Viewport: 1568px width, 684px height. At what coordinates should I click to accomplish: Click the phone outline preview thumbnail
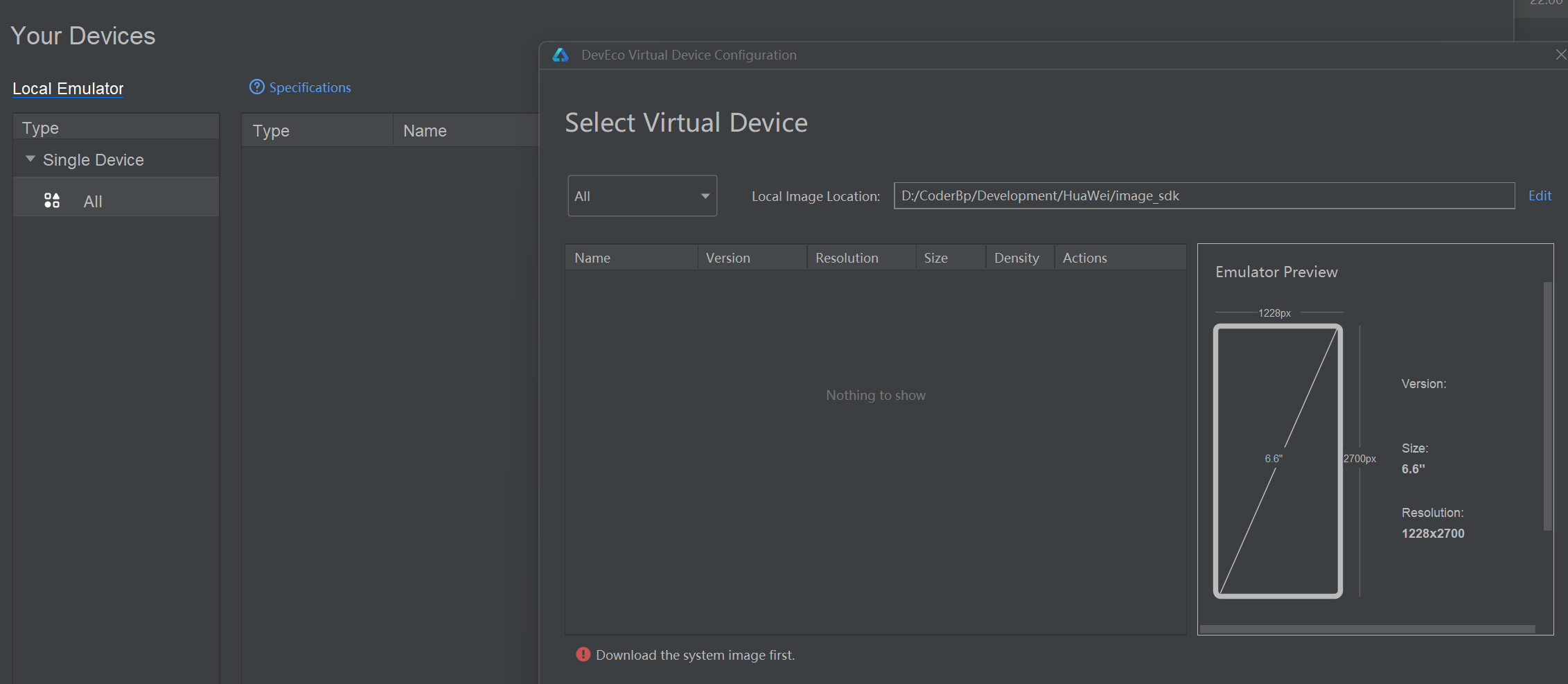pos(1278,461)
